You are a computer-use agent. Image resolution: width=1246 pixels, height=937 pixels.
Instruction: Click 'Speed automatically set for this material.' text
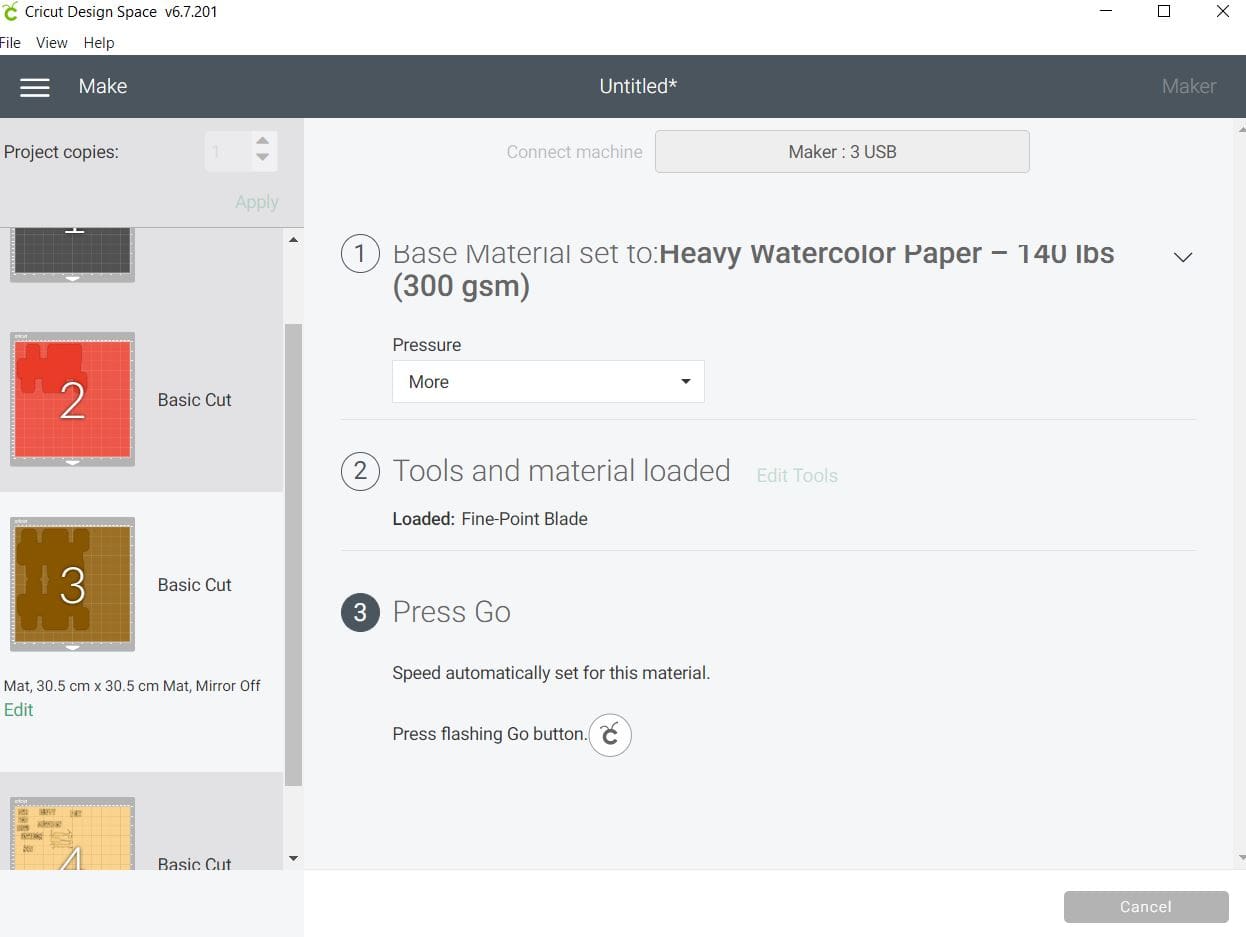pyautogui.click(x=551, y=673)
